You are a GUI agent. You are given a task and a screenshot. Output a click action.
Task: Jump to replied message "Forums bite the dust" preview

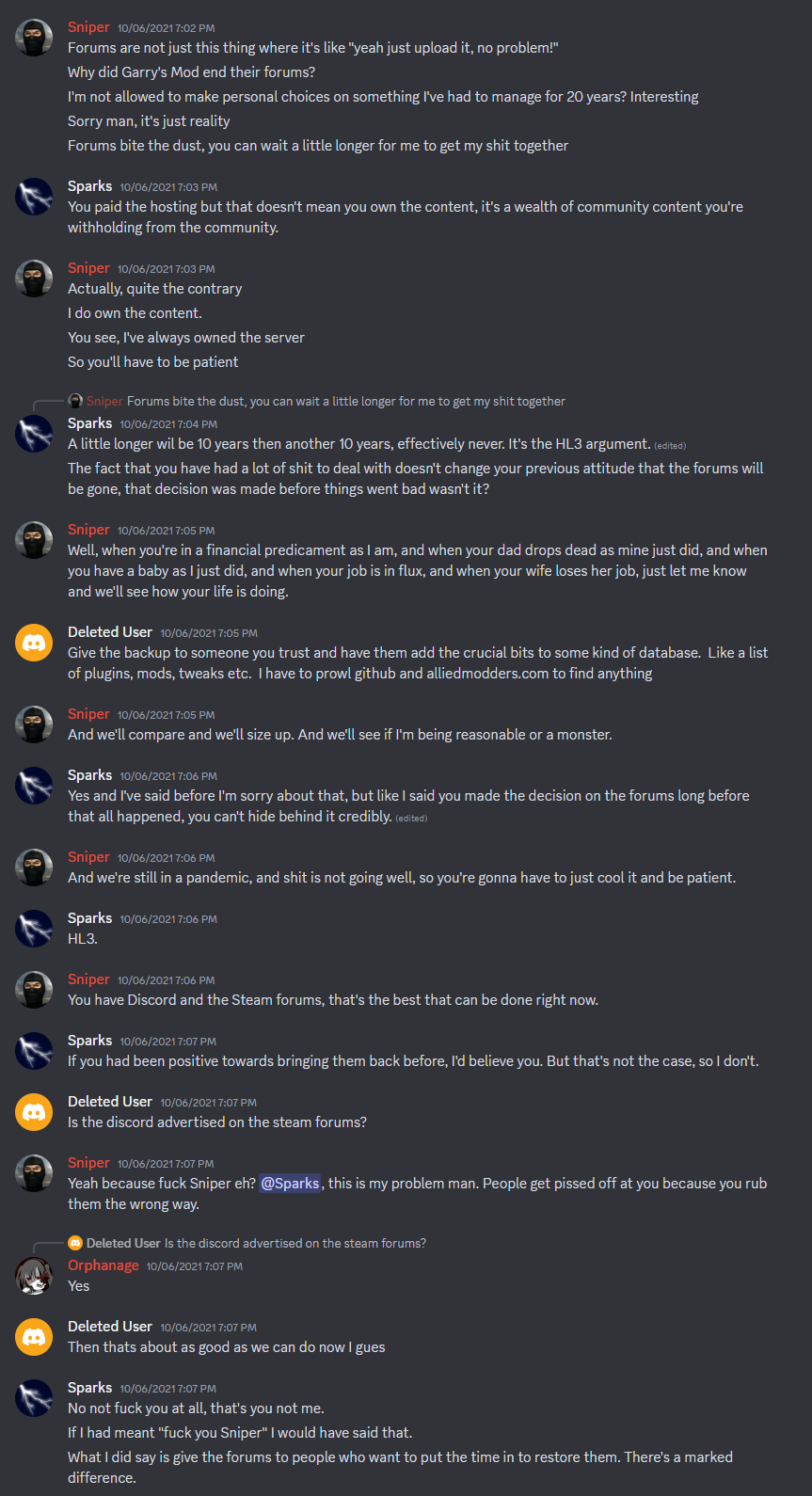tap(346, 402)
